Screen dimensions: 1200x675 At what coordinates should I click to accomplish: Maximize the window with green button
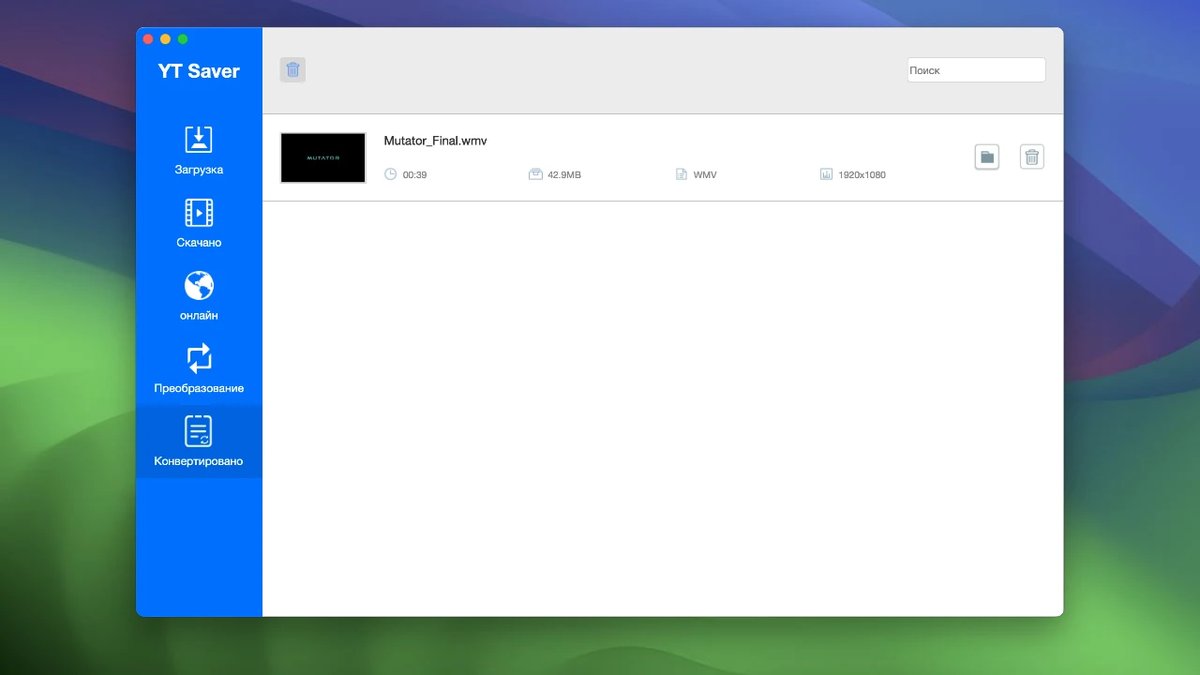[183, 39]
